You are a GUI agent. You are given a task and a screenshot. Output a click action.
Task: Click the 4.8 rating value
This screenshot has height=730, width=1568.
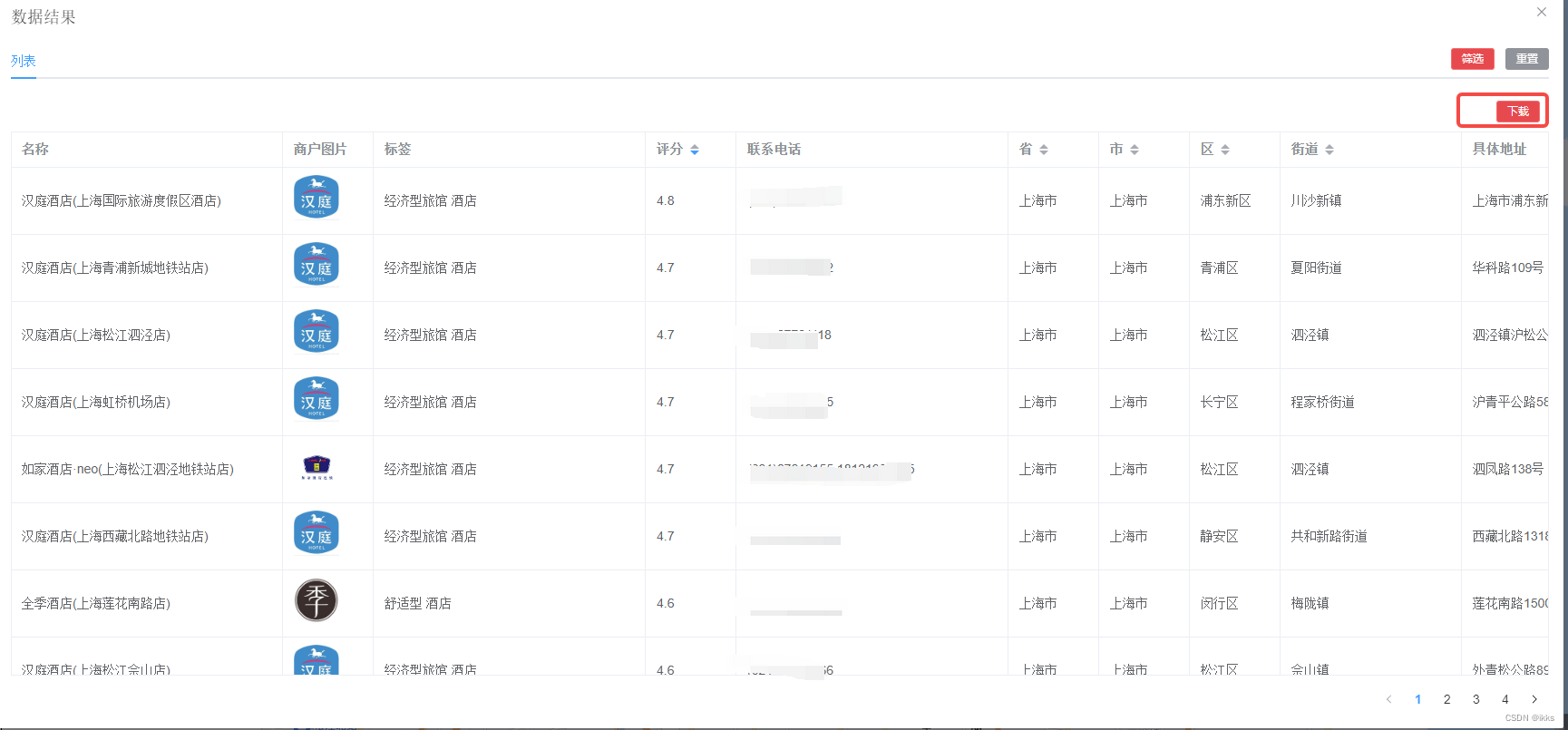click(x=666, y=201)
